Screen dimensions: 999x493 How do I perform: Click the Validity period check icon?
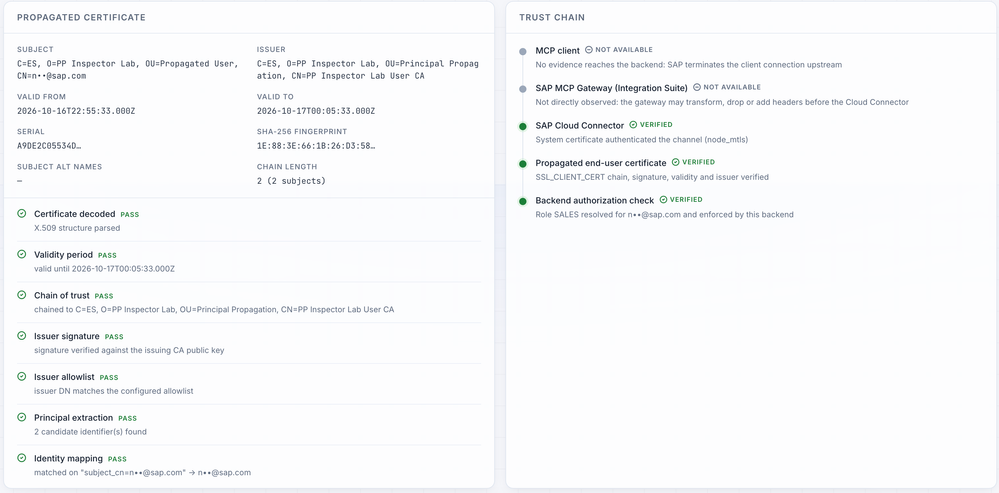(x=22, y=254)
